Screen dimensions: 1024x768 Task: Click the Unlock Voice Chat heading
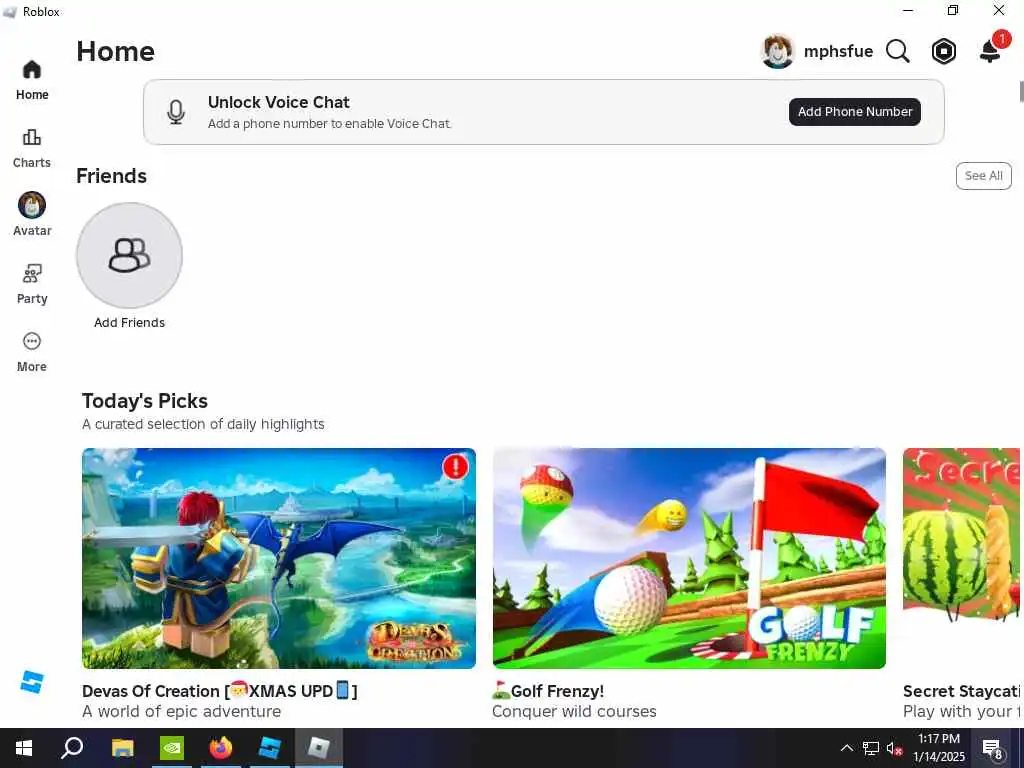pos(279,103)
